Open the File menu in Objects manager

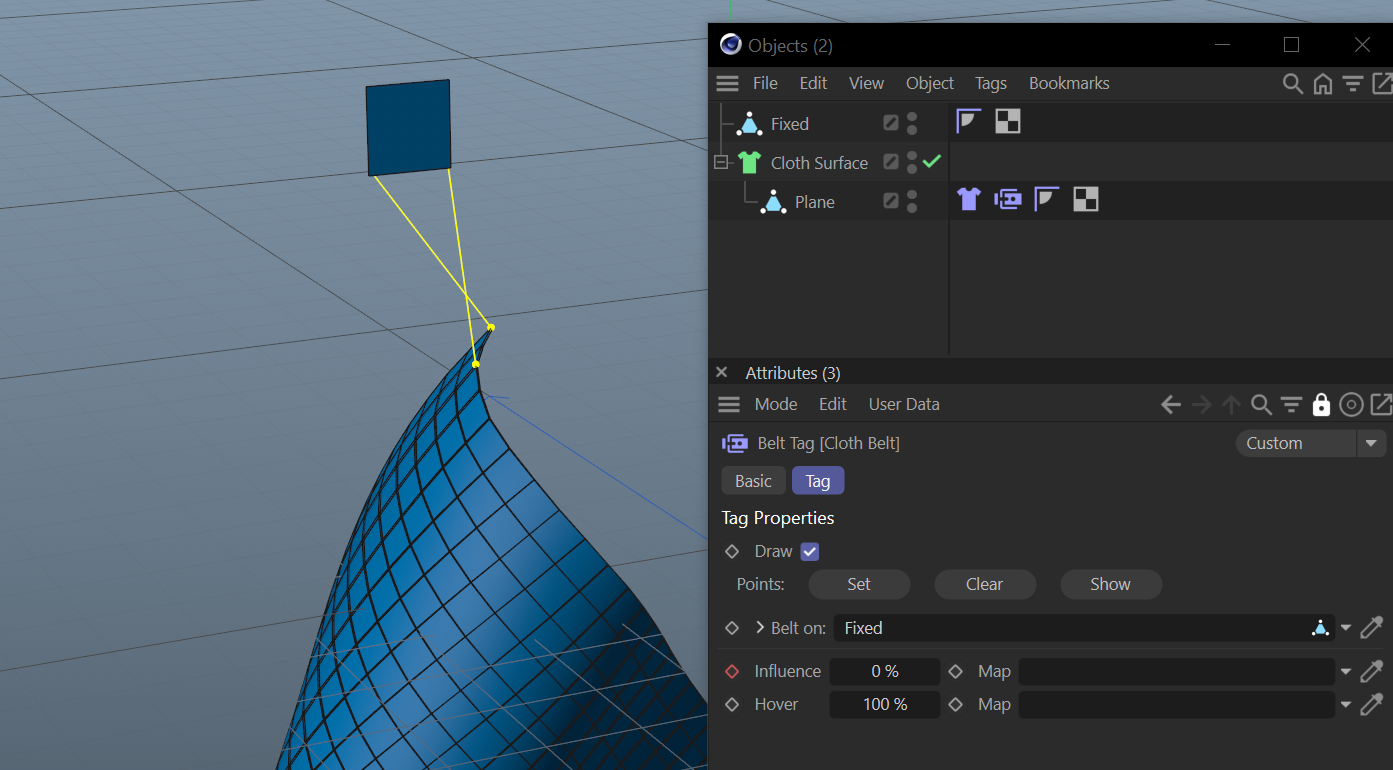(x=765, y=83)
